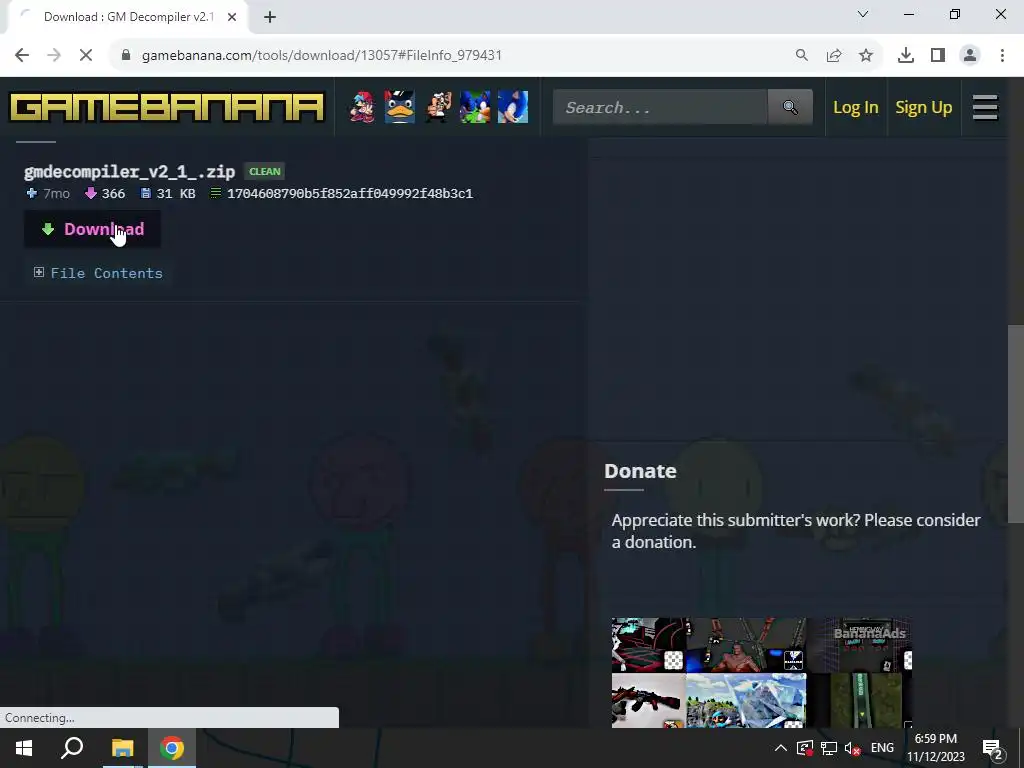Image resolution: width=1024 pixels, height=768 pixels.
Task: Stop loading the page
Action: tap(86, 56)
